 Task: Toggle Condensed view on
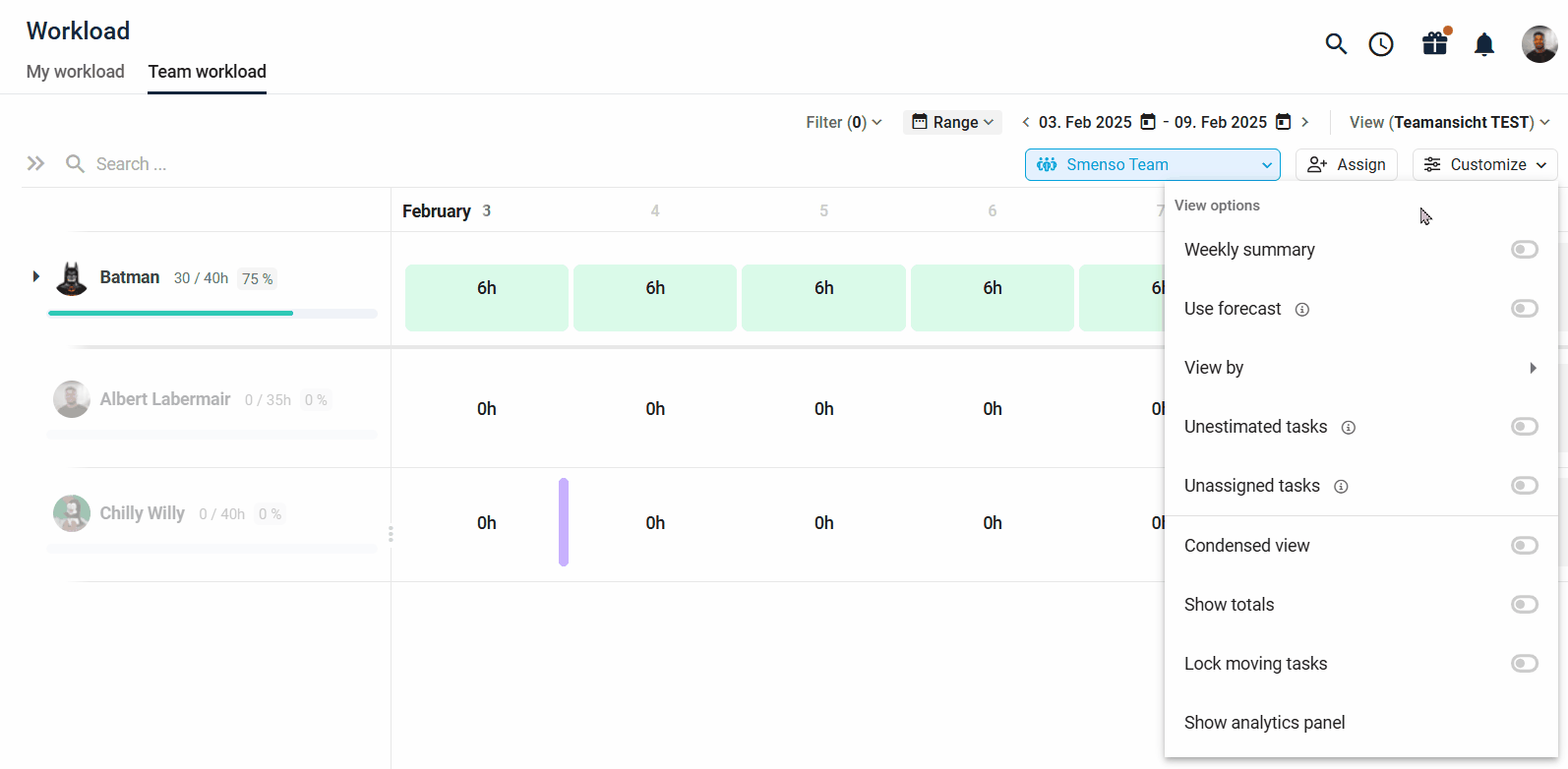click(x=1524, y=546)
